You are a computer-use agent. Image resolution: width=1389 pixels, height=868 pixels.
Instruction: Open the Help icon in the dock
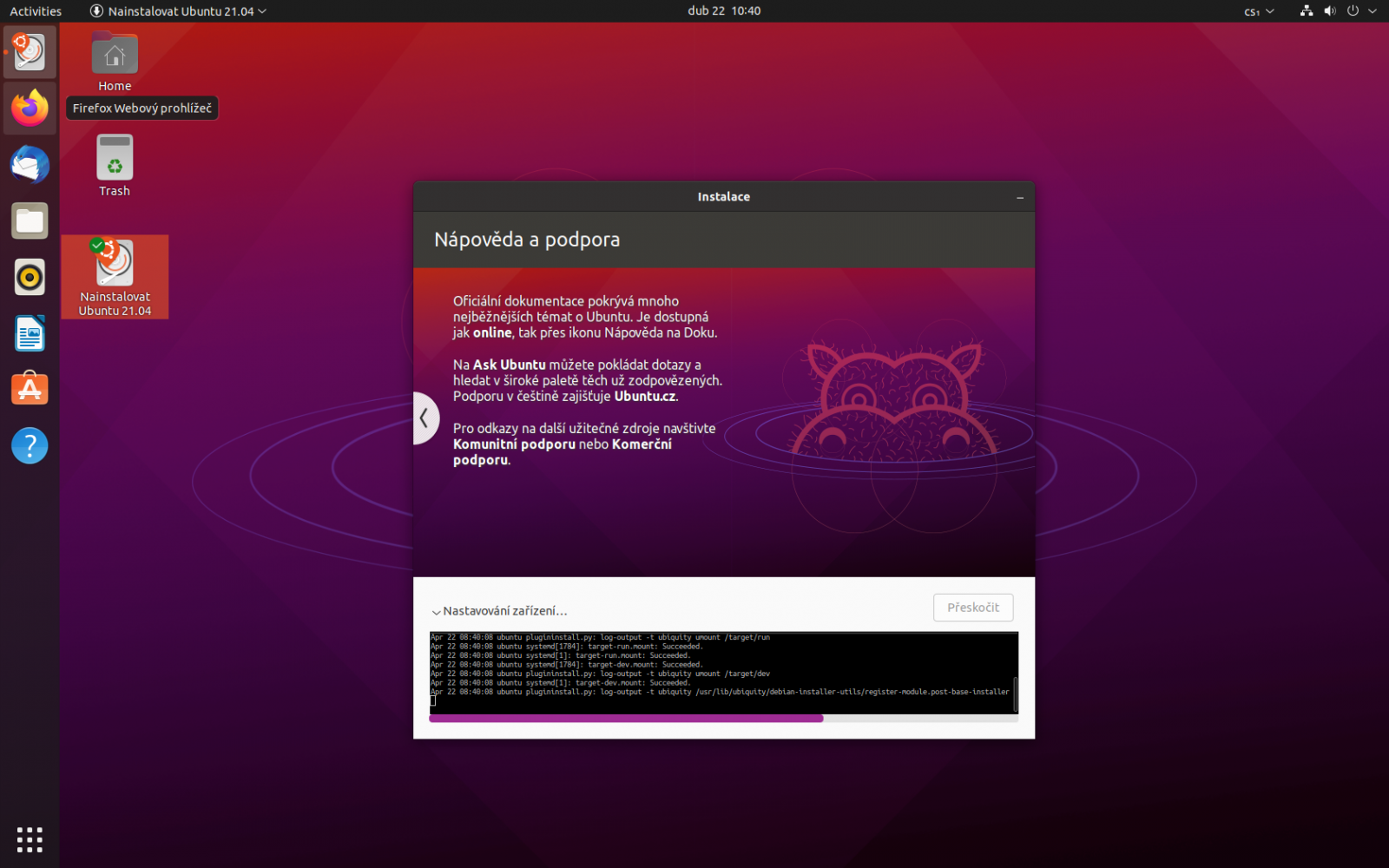(30, 445)
